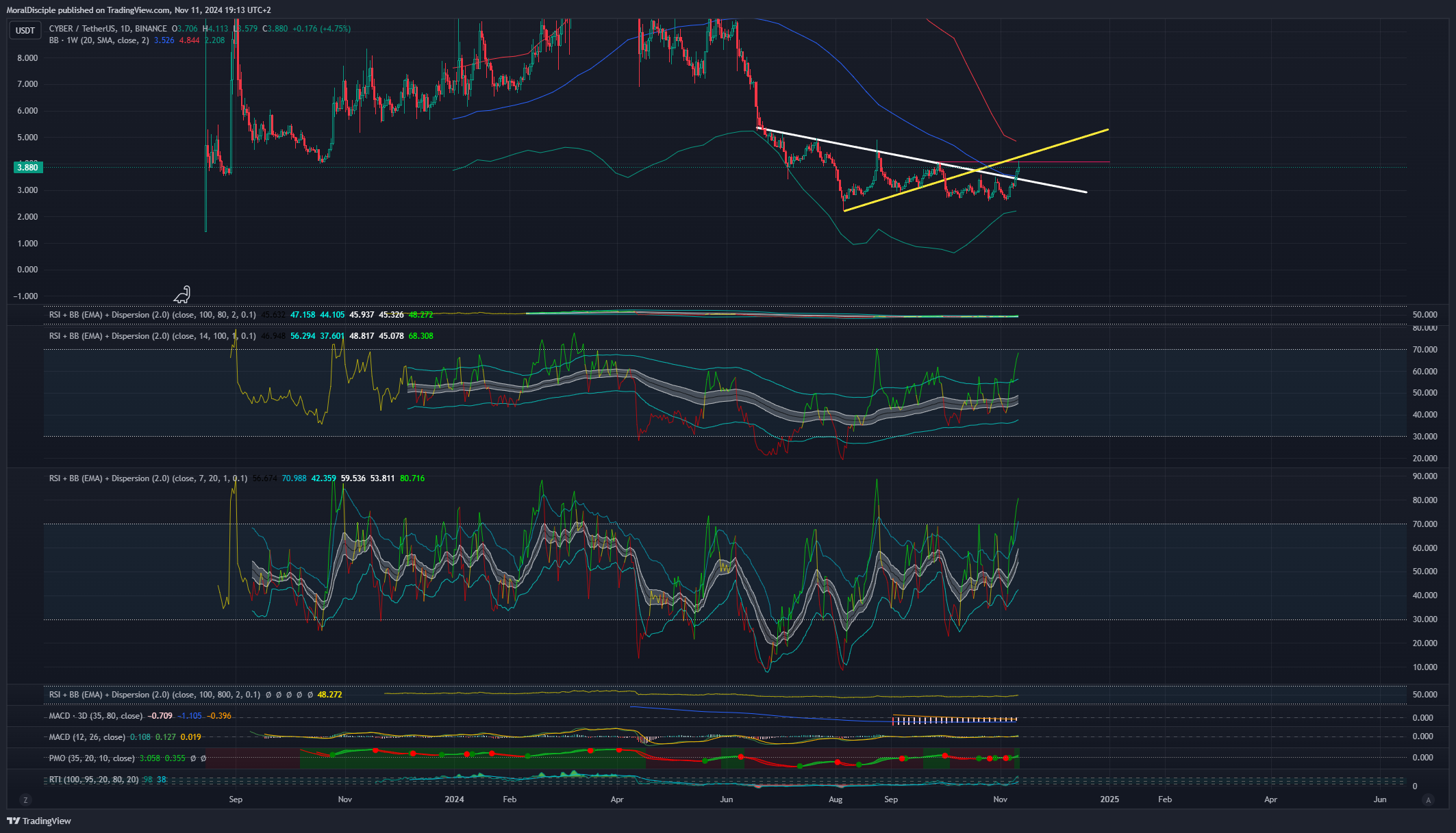Select the RSI + BB legend with 100, 80 settings
The width and height of the screenshot is (1456, 833).
tap(153, 315)
